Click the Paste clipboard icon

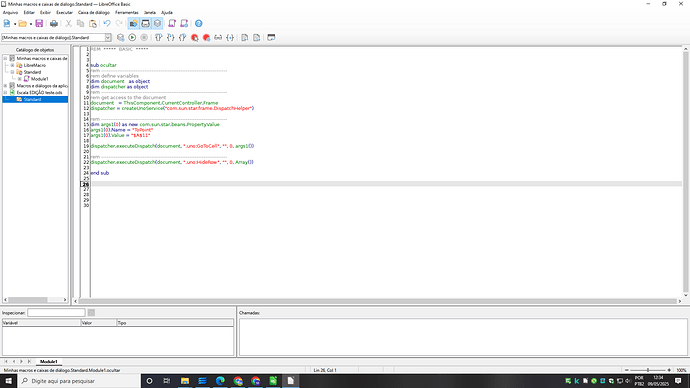click(93, 24)
